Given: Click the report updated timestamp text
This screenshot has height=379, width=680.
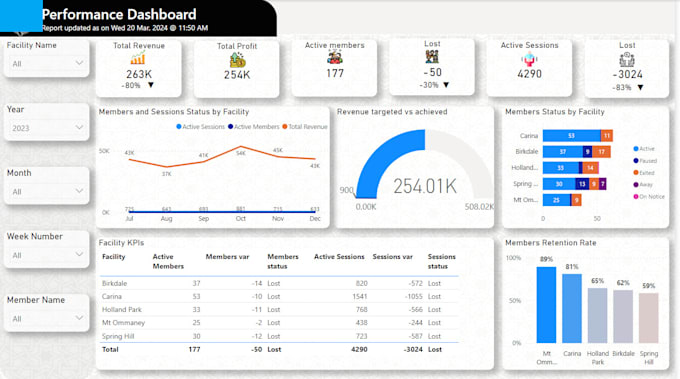Looking at the screenshot, I should click(x=125, y=28).
